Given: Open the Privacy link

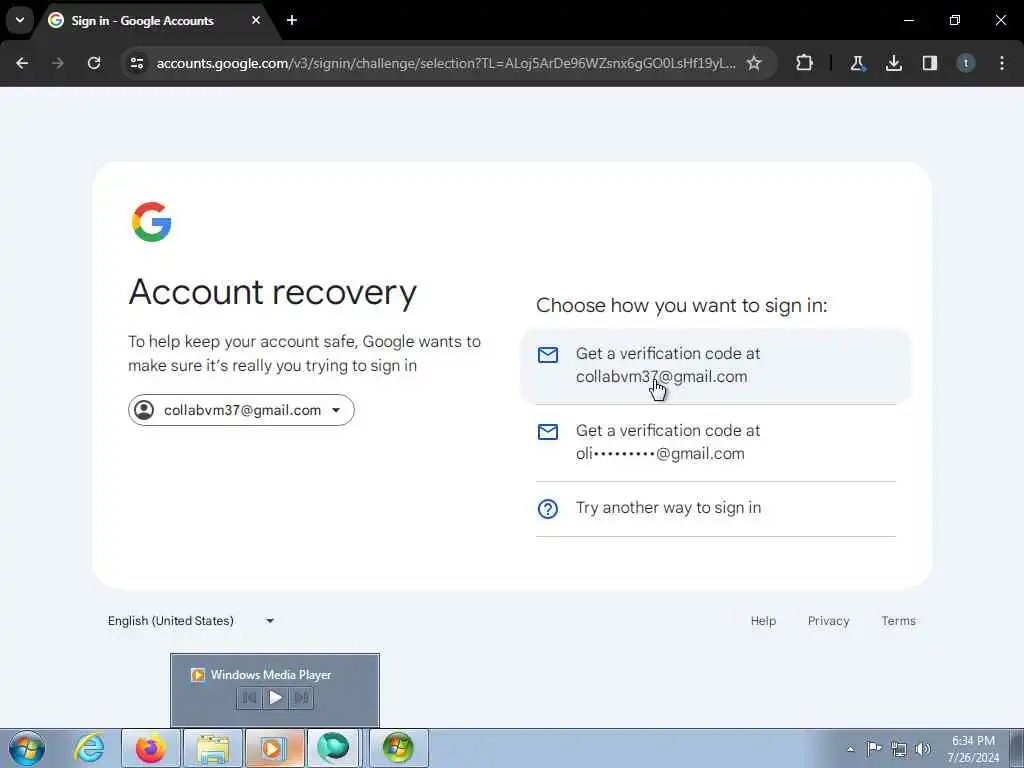Looking at the screenshot, I should click(x=829, y=621).
